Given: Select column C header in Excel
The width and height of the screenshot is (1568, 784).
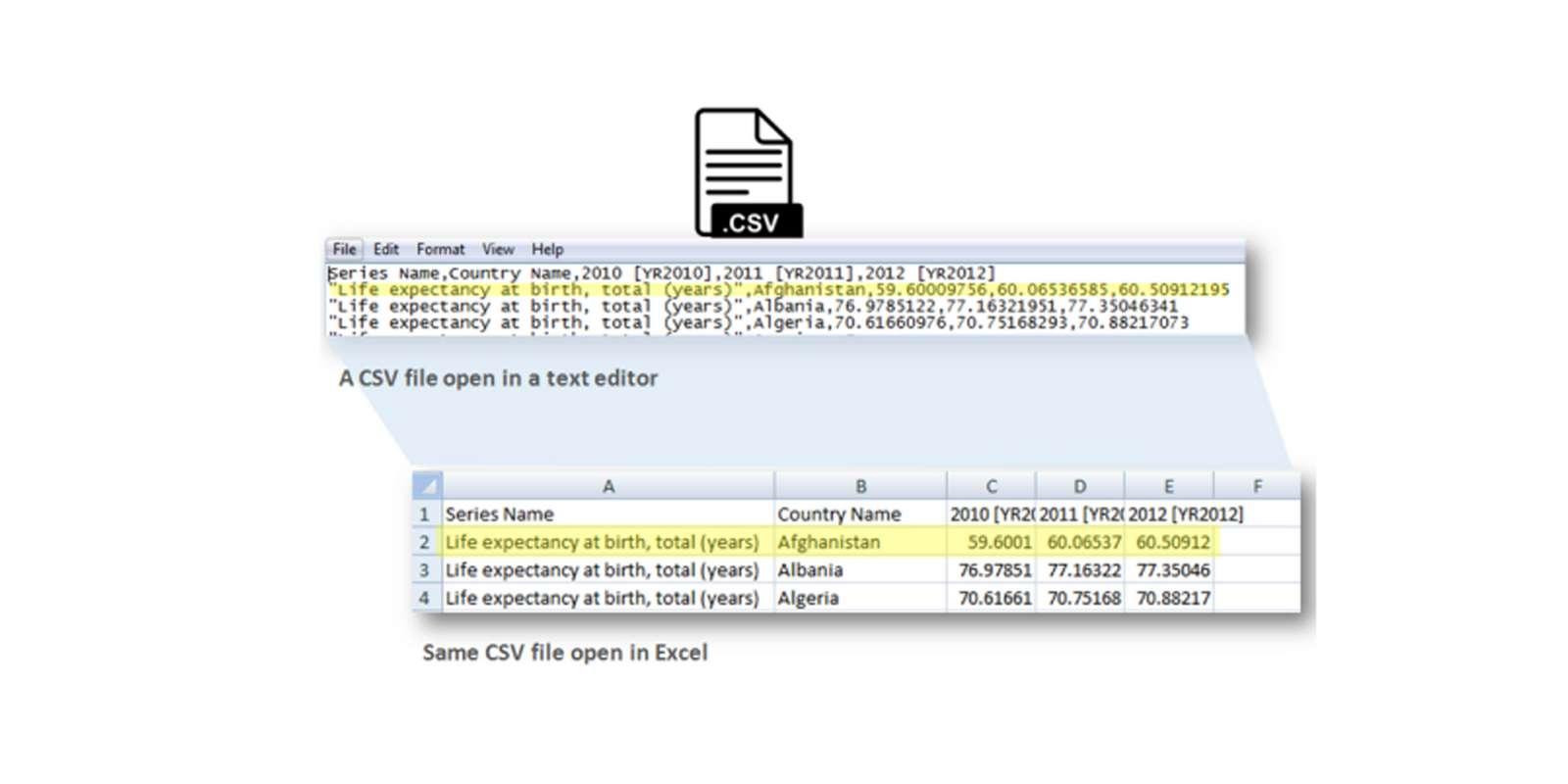Looking at the screenshot, I should coord(992,486).
